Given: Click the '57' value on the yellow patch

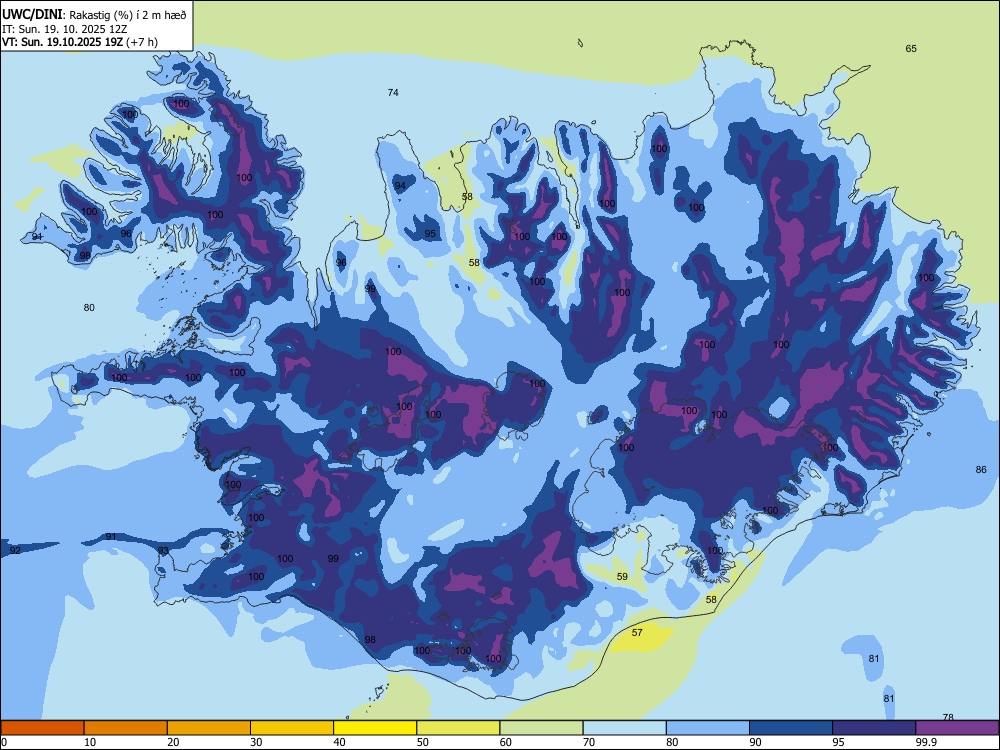Looking at the screenshot, I should [x=637, y=633].
